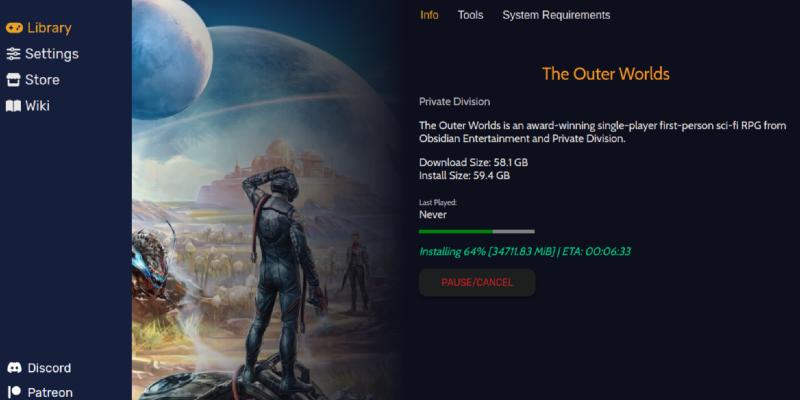Click the Library gamepad icon
Image resolution: width=800 pixels, height=400 pixels.
pos(14,28)
